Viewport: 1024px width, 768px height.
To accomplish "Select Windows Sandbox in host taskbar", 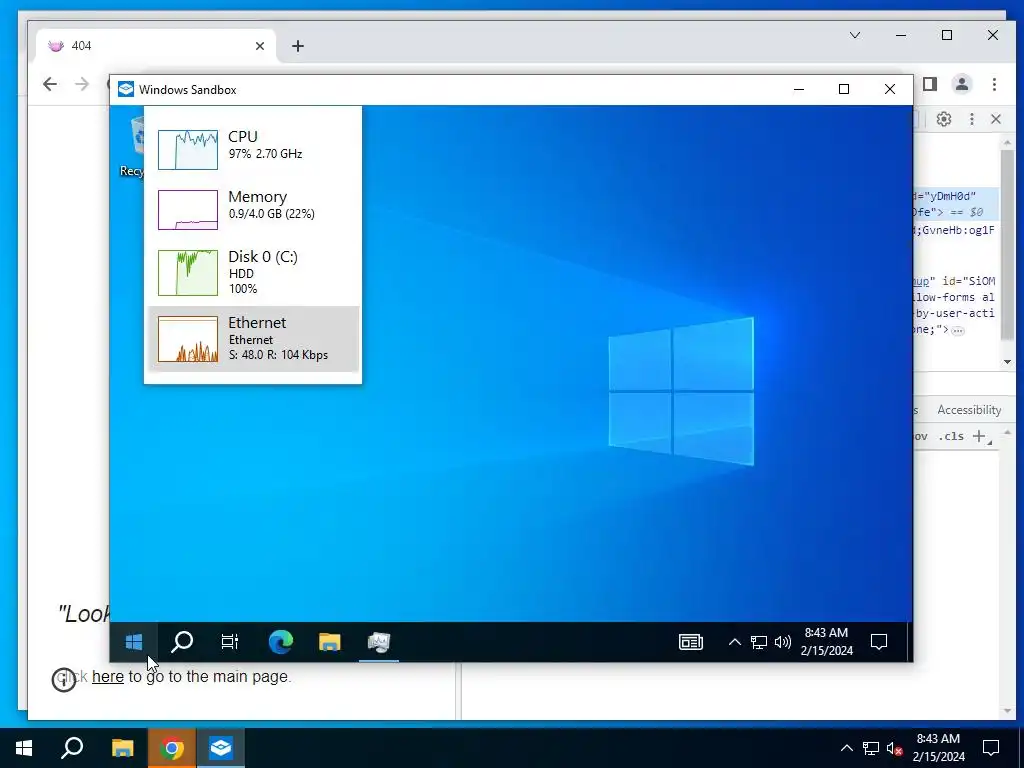I will (221, 748).
